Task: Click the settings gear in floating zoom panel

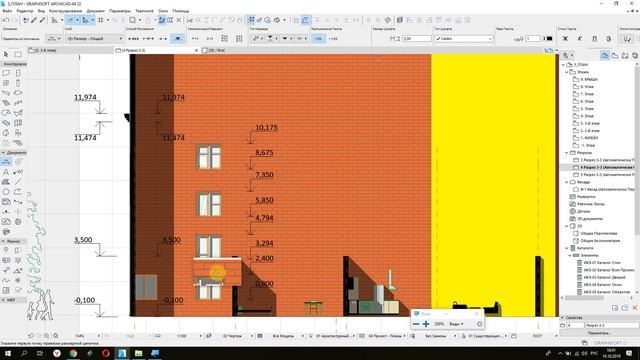Action: (x=480, y=324)
